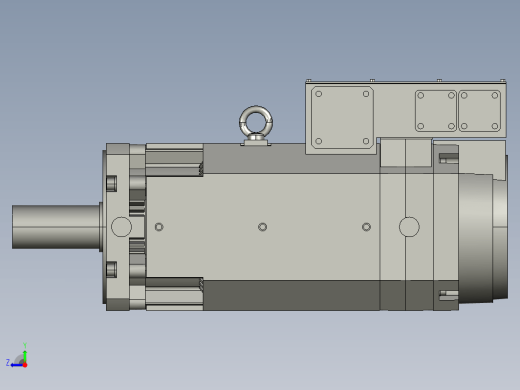Pick the middle bolt hole on housing side
This screenshot has width=520, height=390.
(262, 227)
